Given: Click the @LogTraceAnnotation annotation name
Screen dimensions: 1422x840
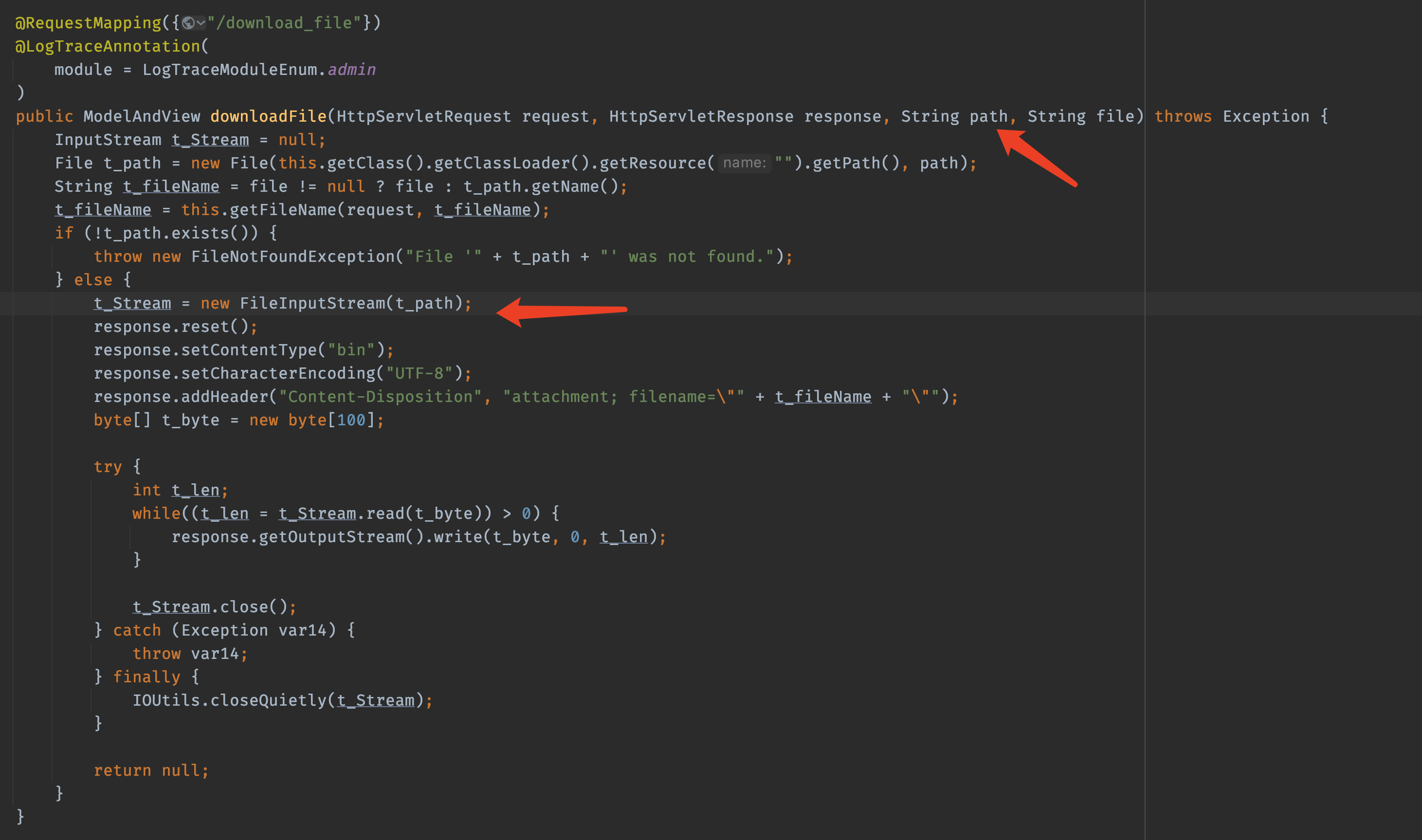Looking at the screenshot, I should pos(108,46).
